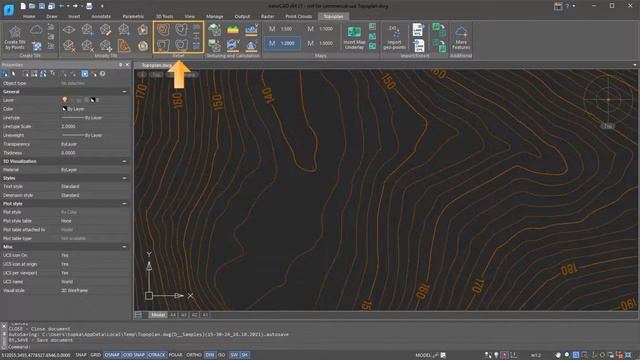
Task: Click the print icon in the quick access toolbar
Action: (x=89, y=6)
